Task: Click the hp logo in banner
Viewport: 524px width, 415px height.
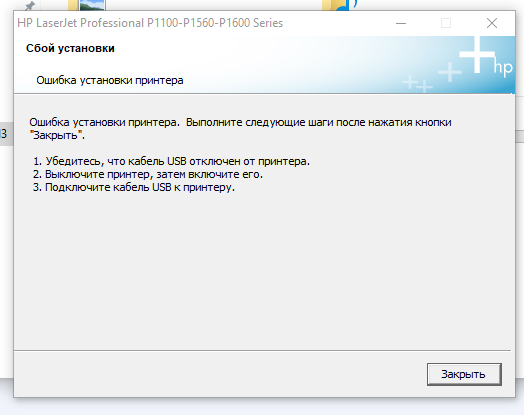Action: click(x=503, y=68)
